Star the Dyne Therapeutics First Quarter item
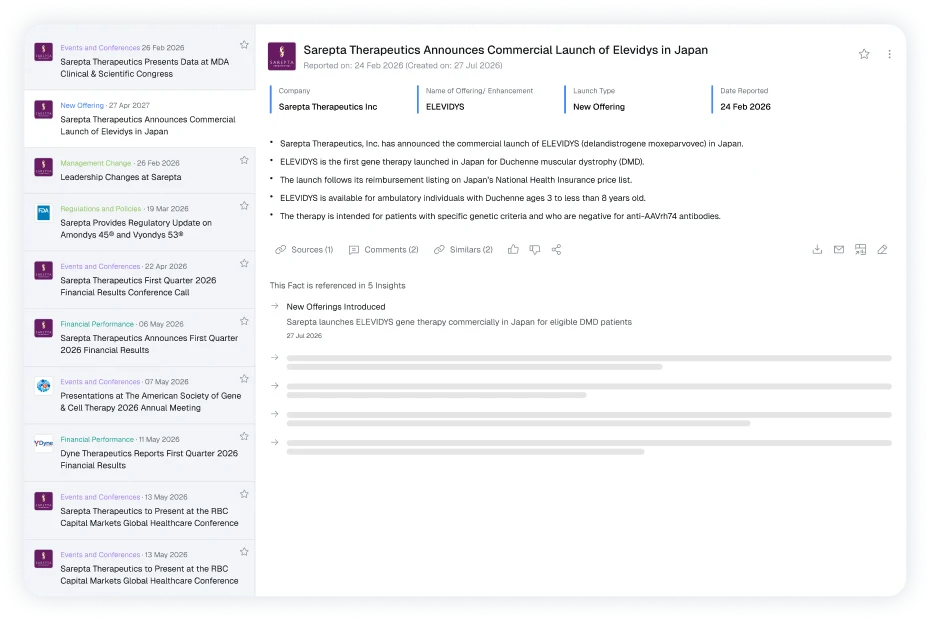Image resolution: width=931 pixels, height=621 pixels. click(244, 436)
